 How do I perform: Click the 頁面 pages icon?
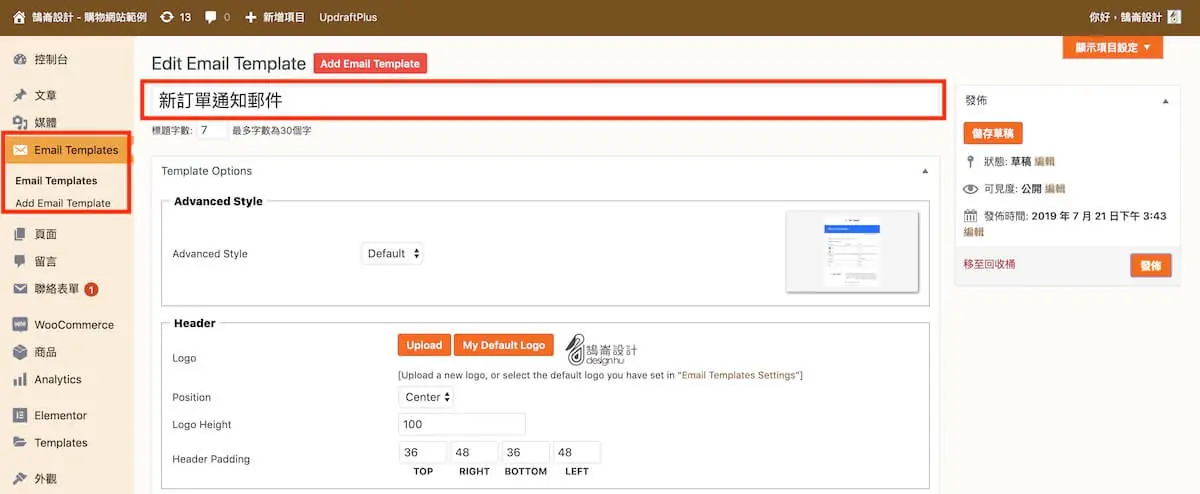coord(20,234)
